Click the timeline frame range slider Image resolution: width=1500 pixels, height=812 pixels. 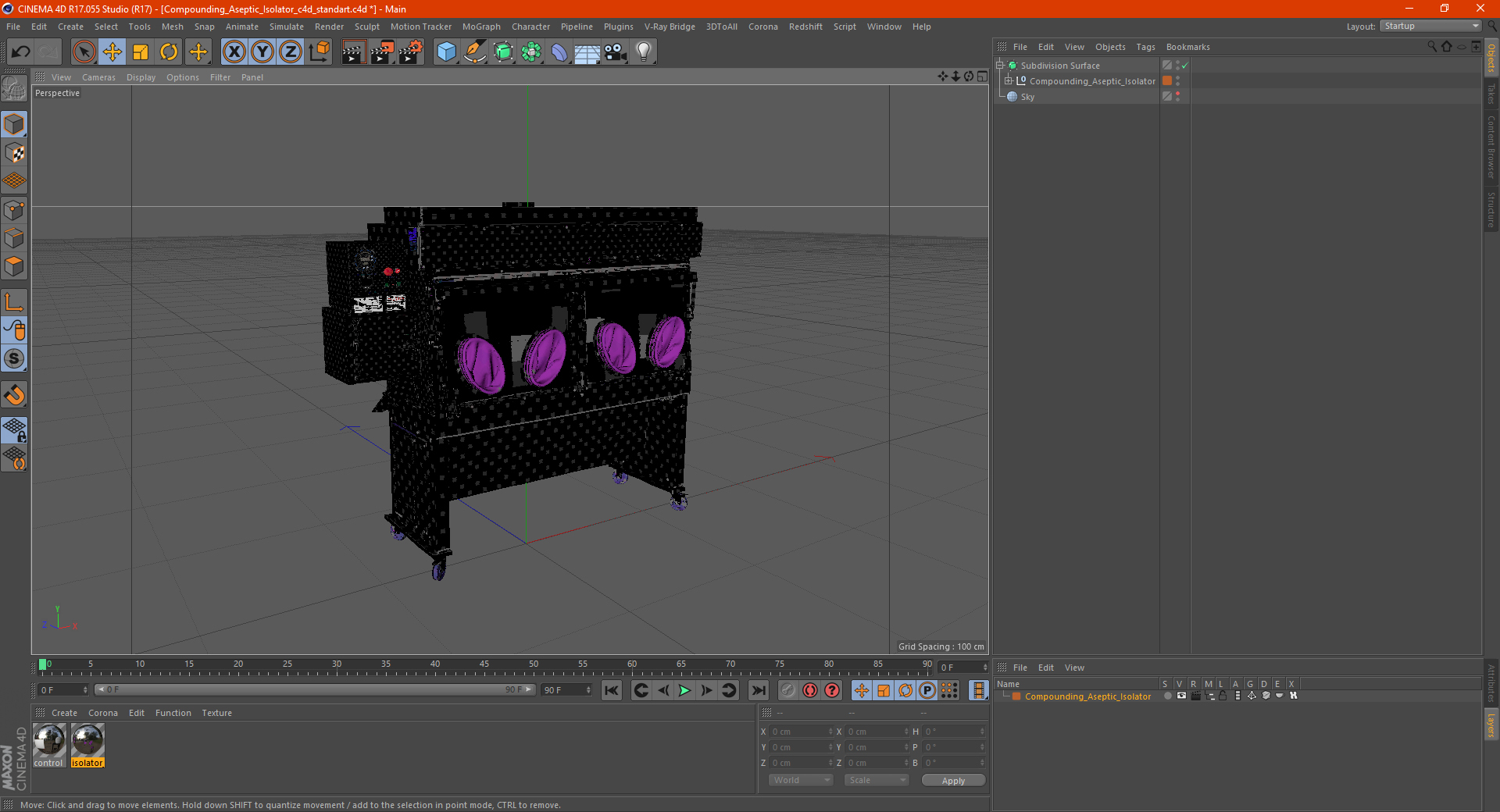coord(315,689)
